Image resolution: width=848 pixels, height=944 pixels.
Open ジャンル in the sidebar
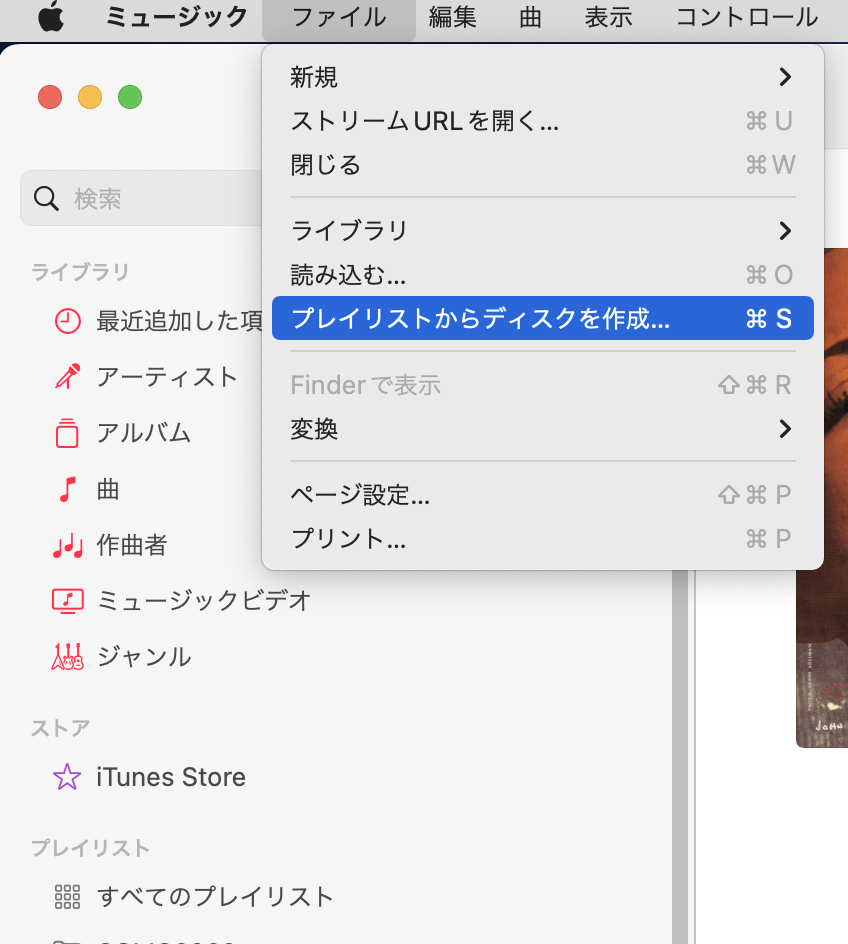(144, 657)
